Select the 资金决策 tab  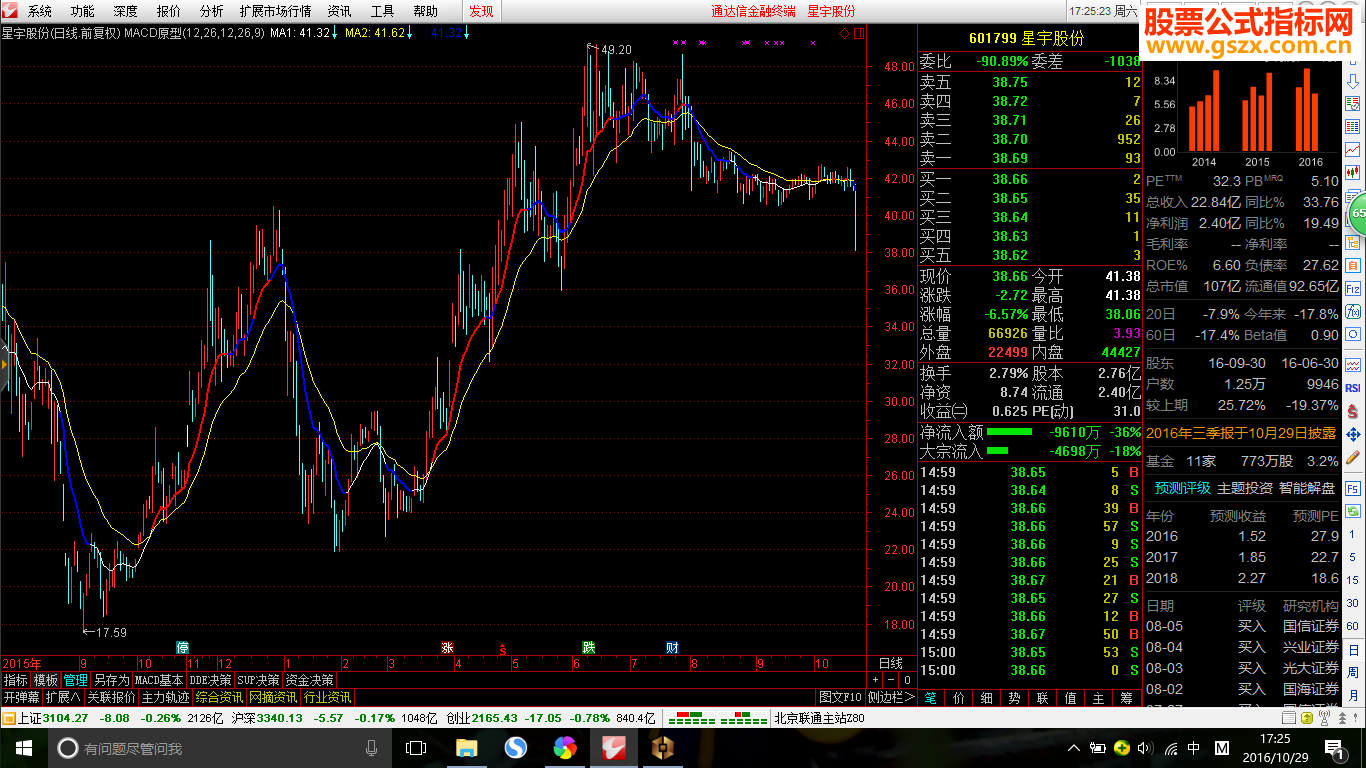(309, 680)
